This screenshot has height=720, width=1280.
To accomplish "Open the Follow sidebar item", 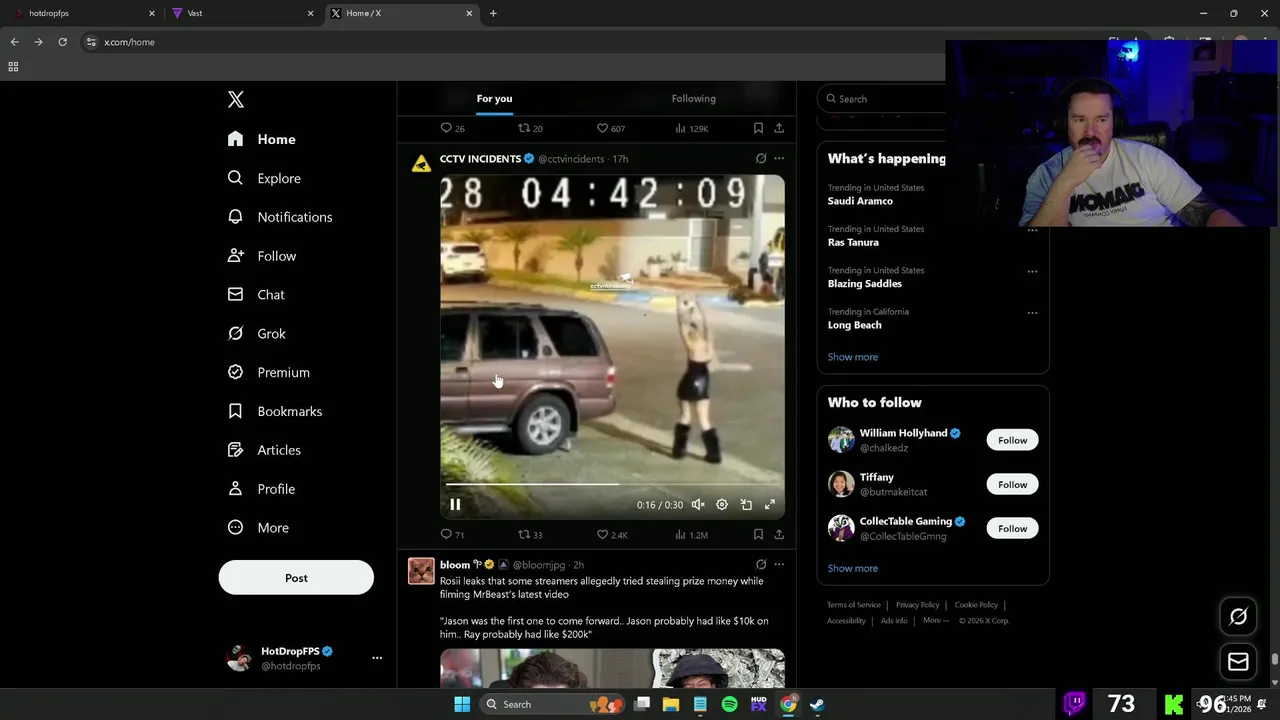I will pyautogui.click(x=262, y=256).
